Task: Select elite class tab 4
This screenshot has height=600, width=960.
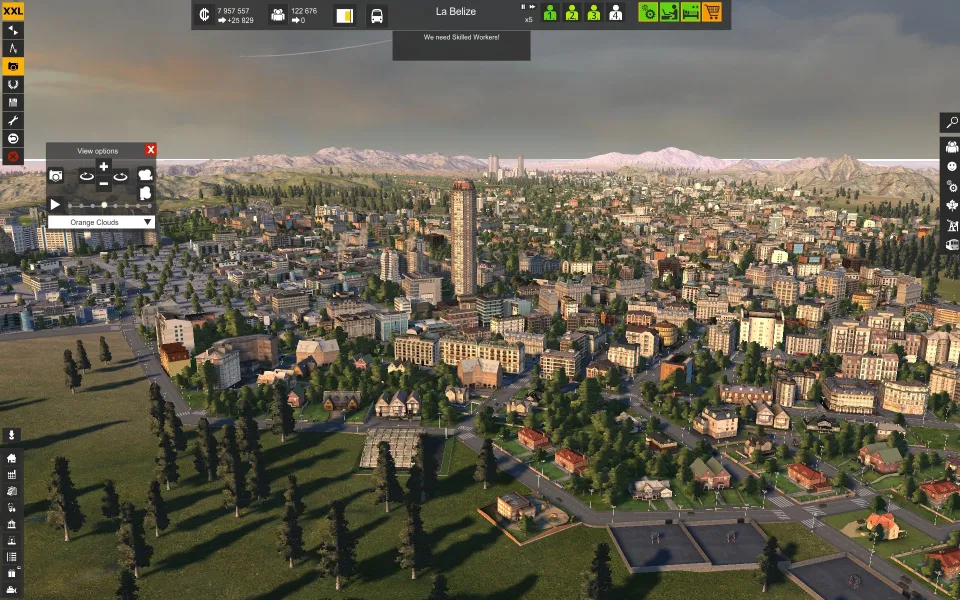Action: tap(616, 13)
